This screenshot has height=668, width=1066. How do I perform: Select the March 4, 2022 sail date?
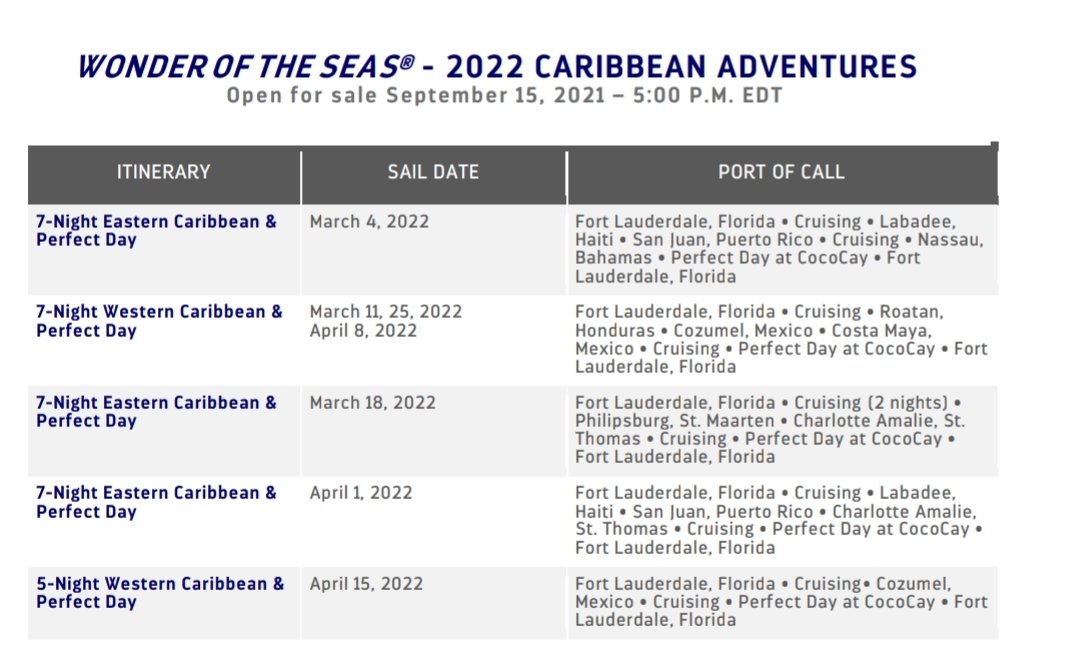pos(369,222)
